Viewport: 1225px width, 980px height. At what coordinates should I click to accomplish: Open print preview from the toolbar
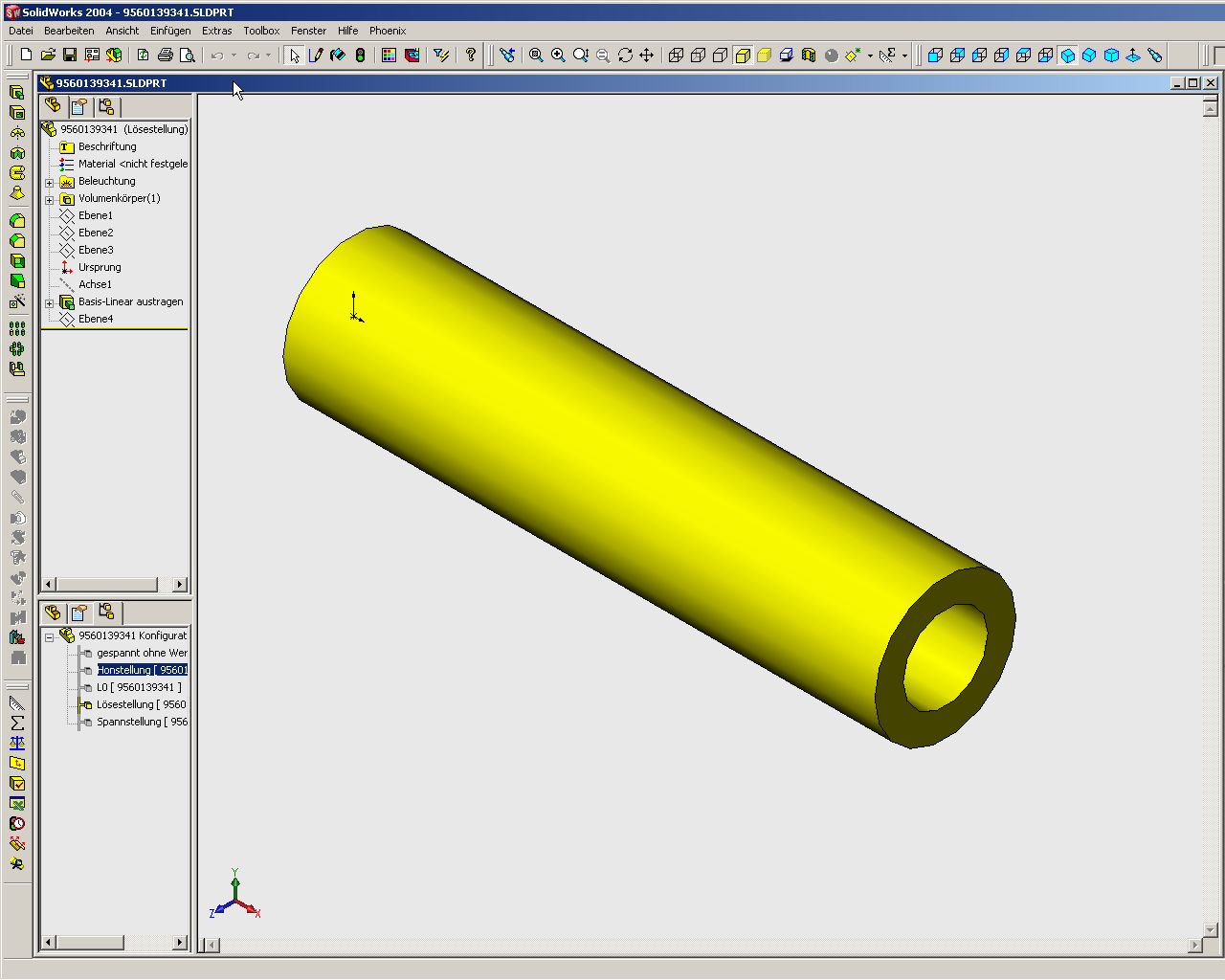pos(188,56)
